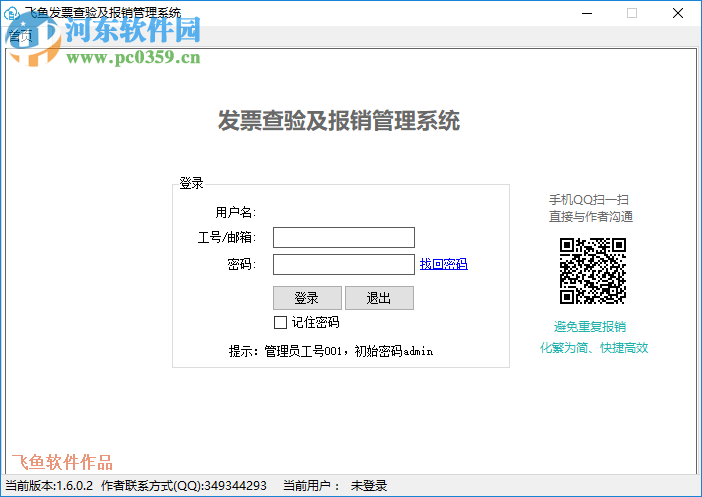Click the 登录 button
702x497 pixels.
308,298
